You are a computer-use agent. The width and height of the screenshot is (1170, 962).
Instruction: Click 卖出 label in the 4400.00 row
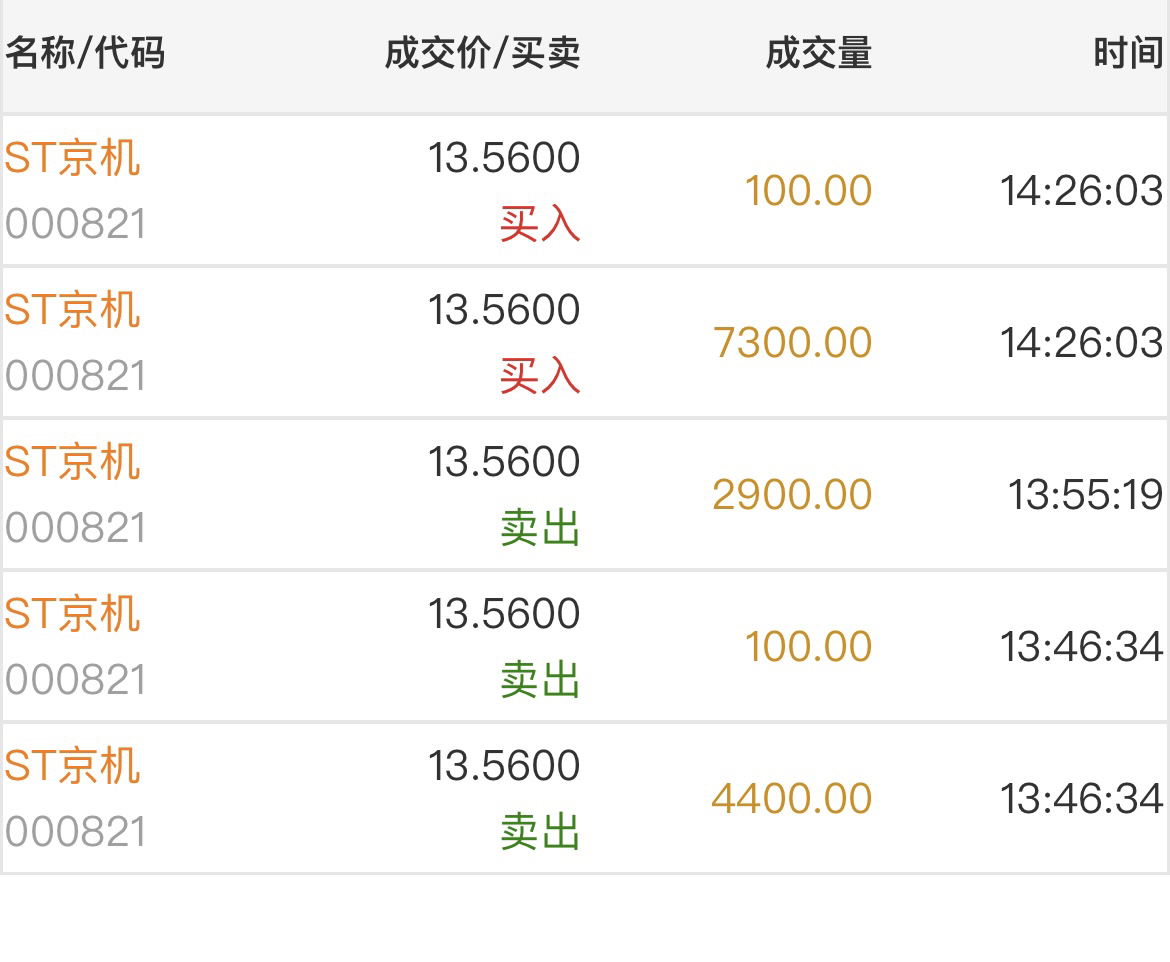coord(540,833)
